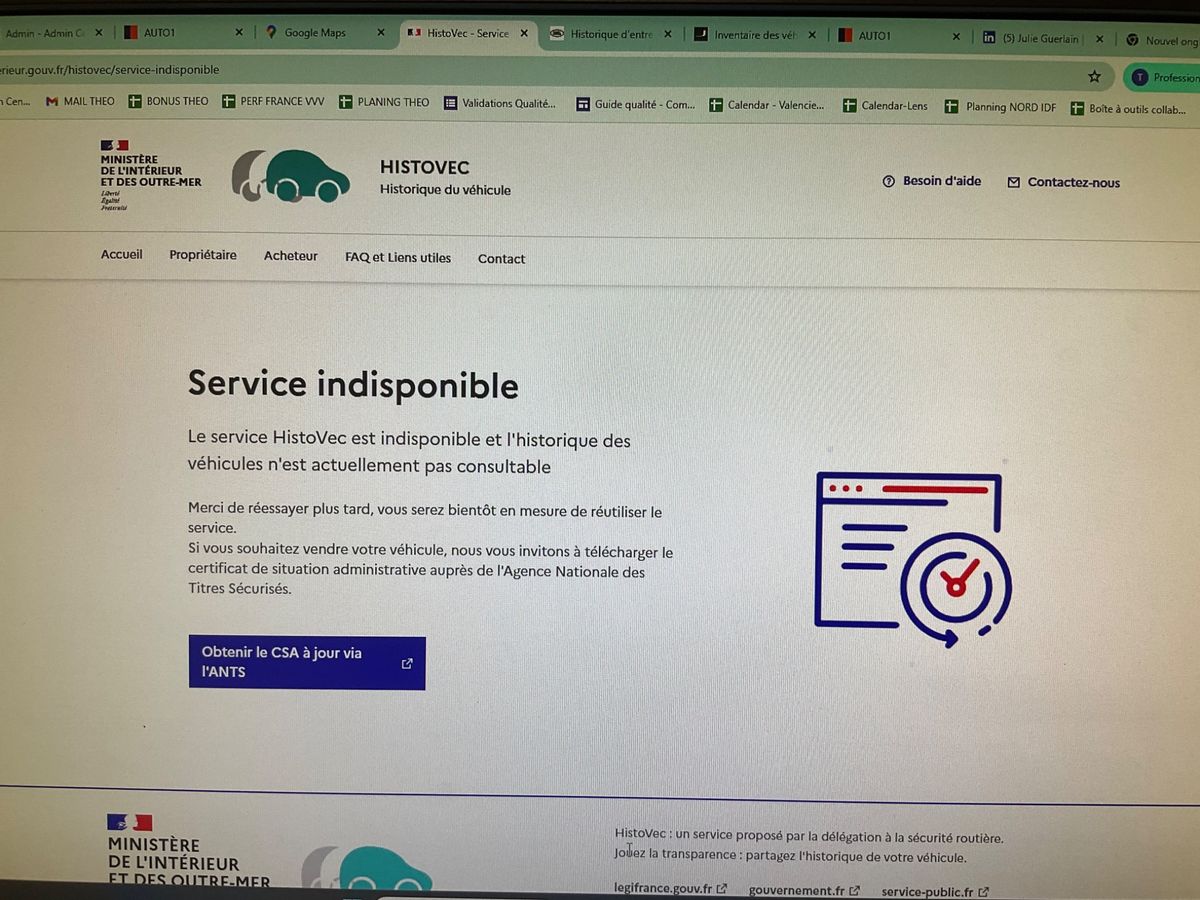Open FAQ et Liens utiles menu
This screenshot has height=900, width=1200.
pyautogui.click(x=398, y=258)
